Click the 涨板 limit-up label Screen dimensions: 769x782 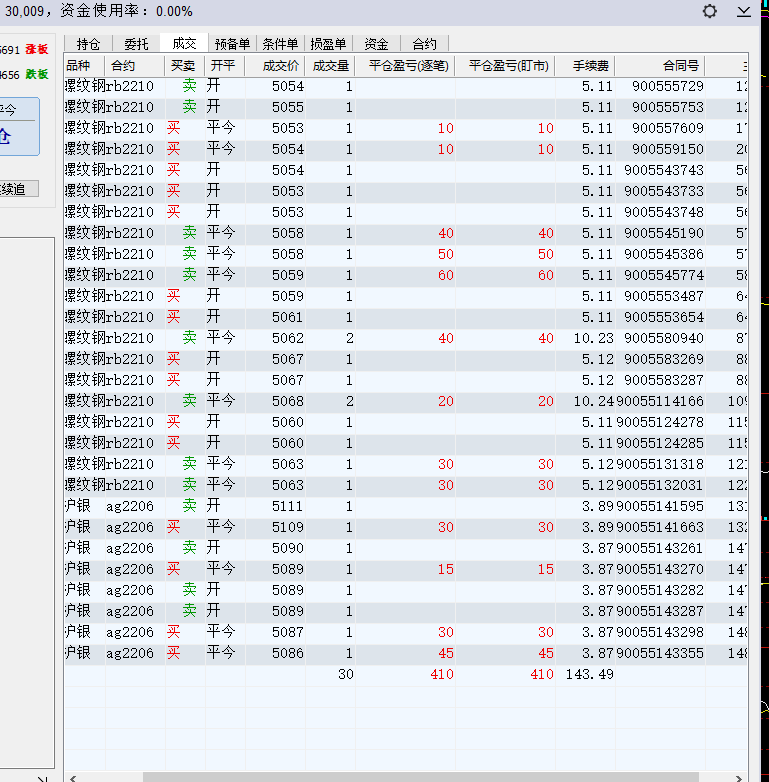[x=37, y=49]
